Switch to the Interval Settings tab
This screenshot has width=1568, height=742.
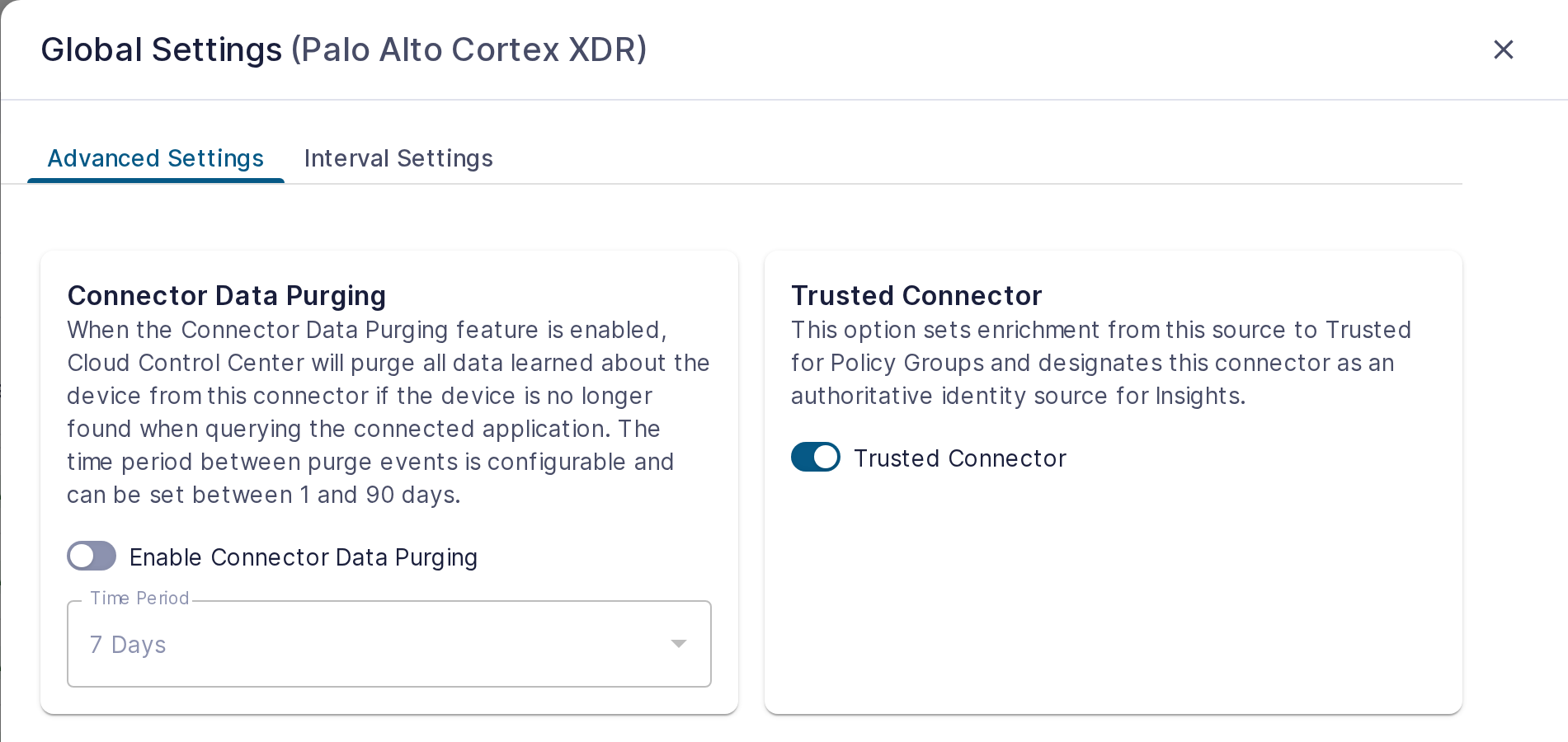pyautogui.click(x=398, y=158)
